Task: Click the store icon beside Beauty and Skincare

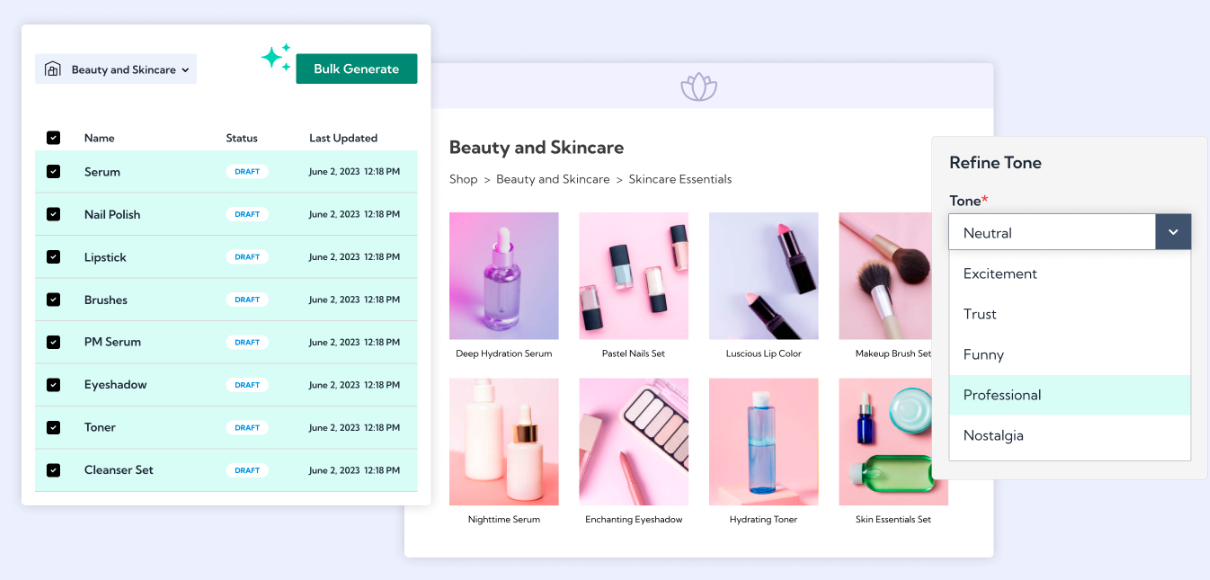Action: point(53,70)
